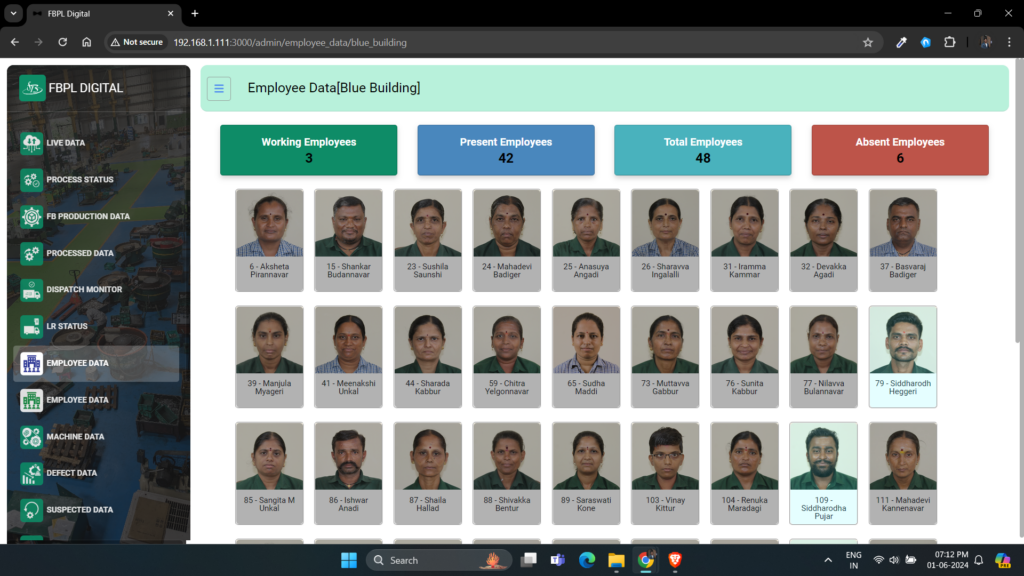Screen dimensions: 1024x576
Task: Go back to previous page
Action: (x=14, y=42)
